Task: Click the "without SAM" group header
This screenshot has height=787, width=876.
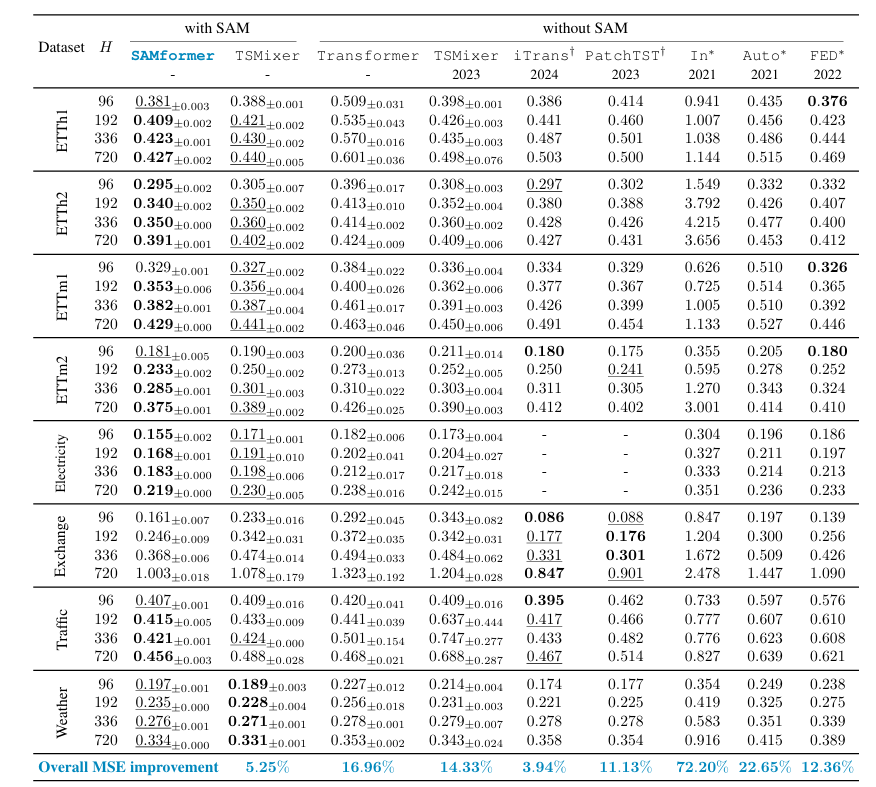Action: pyautogui.click(x=585, y=30)
